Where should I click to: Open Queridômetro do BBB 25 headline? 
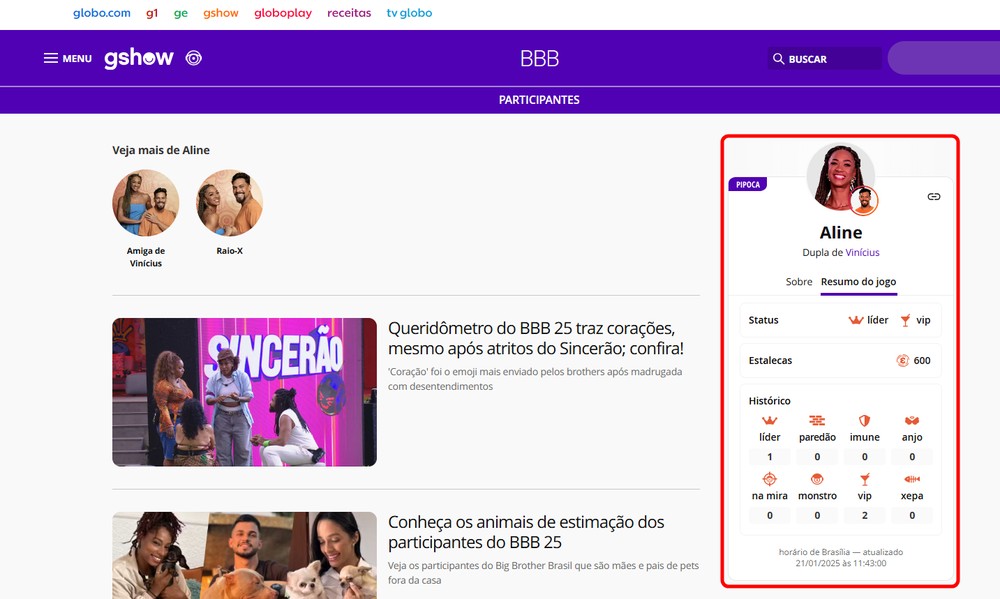point(536,338)
